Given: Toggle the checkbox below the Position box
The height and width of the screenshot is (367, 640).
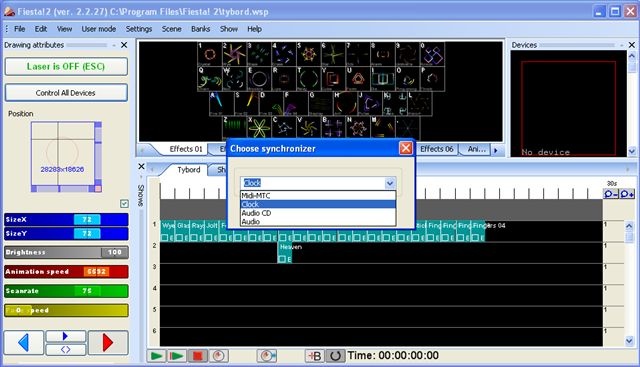Looking at the screenshot, I should (x=124, y=203).
